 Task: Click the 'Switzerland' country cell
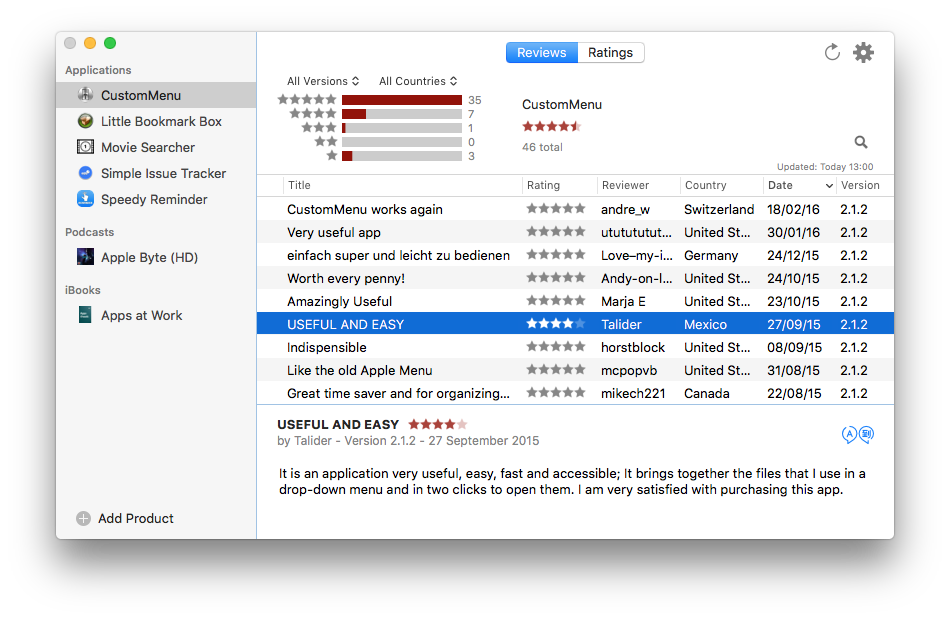(719, 210)
